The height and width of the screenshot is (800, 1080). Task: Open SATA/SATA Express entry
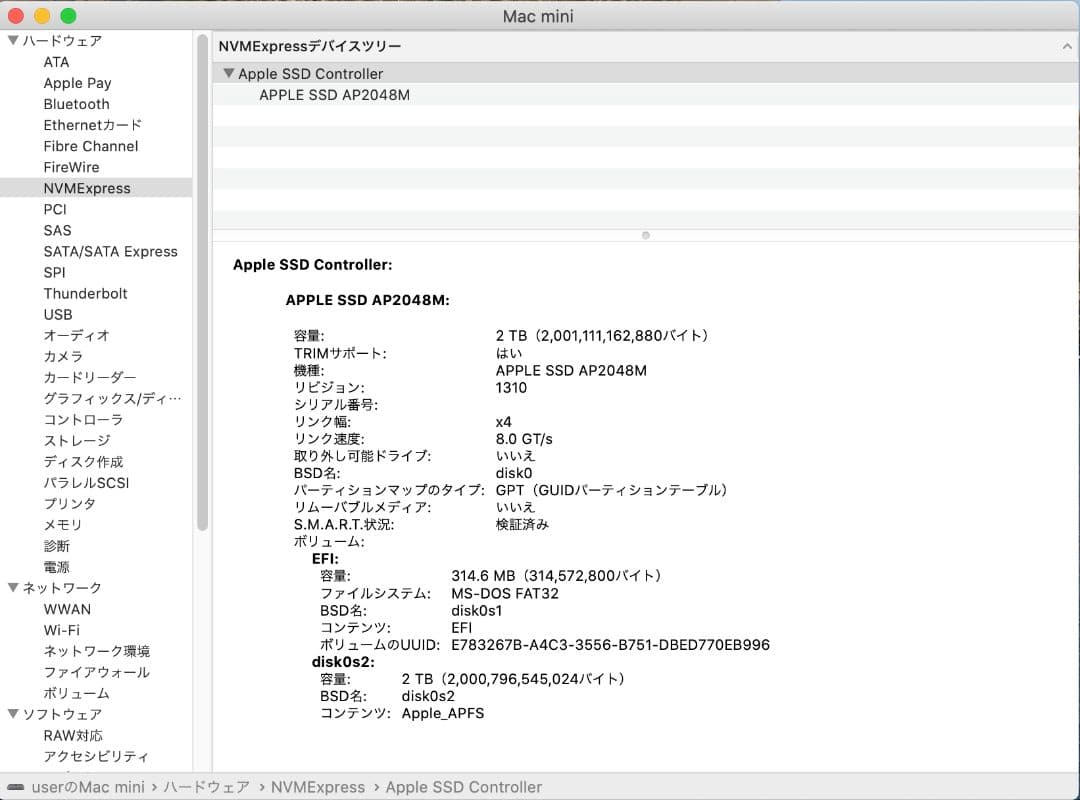click(x=110, y=252)
